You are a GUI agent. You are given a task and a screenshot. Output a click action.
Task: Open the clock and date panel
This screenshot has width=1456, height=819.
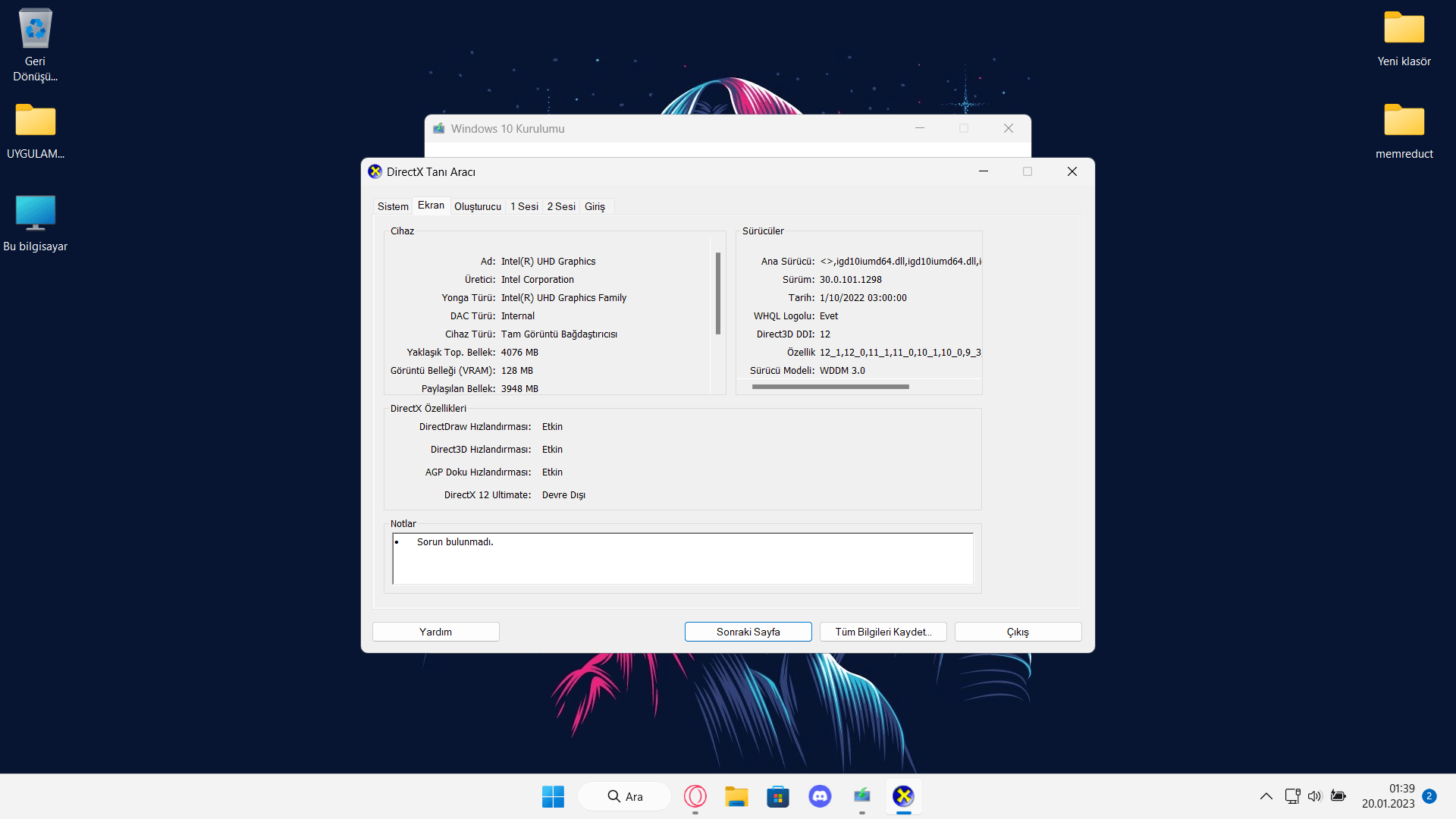(x=1388, y=796)
